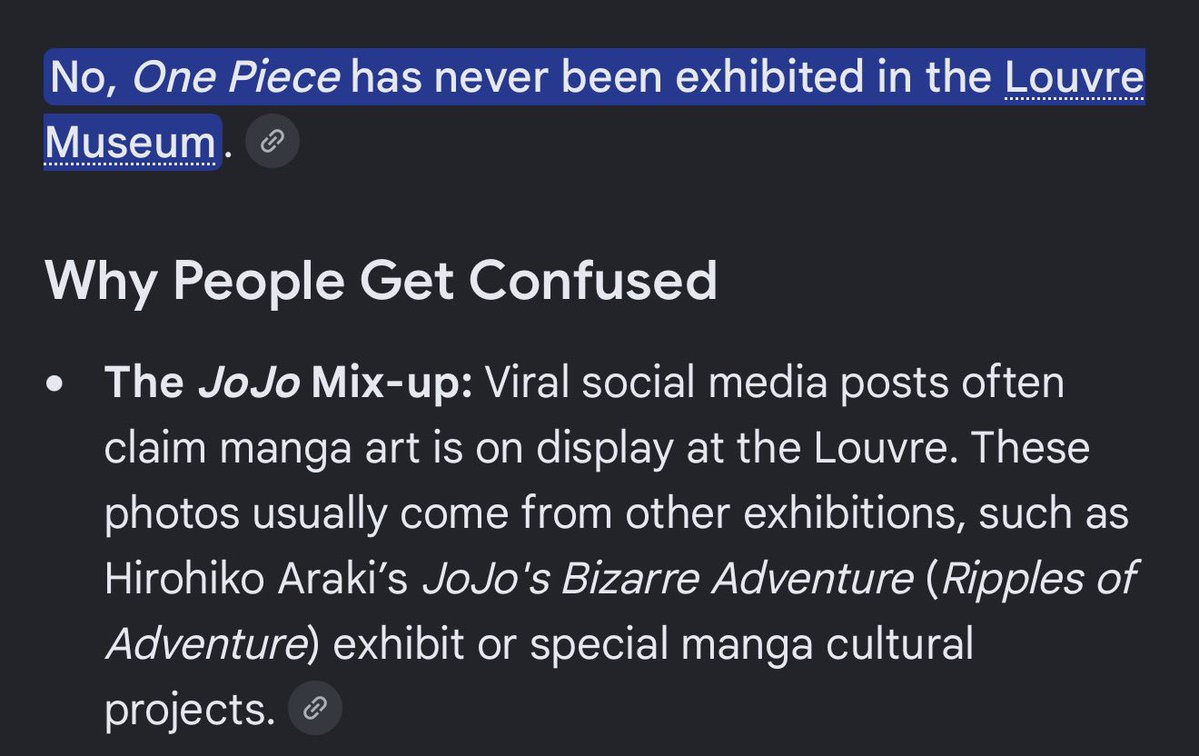1199x756 pixels.
Task: Open the source link icon after "Museum."
Action: pyautogui.click(x=272, y=141)
